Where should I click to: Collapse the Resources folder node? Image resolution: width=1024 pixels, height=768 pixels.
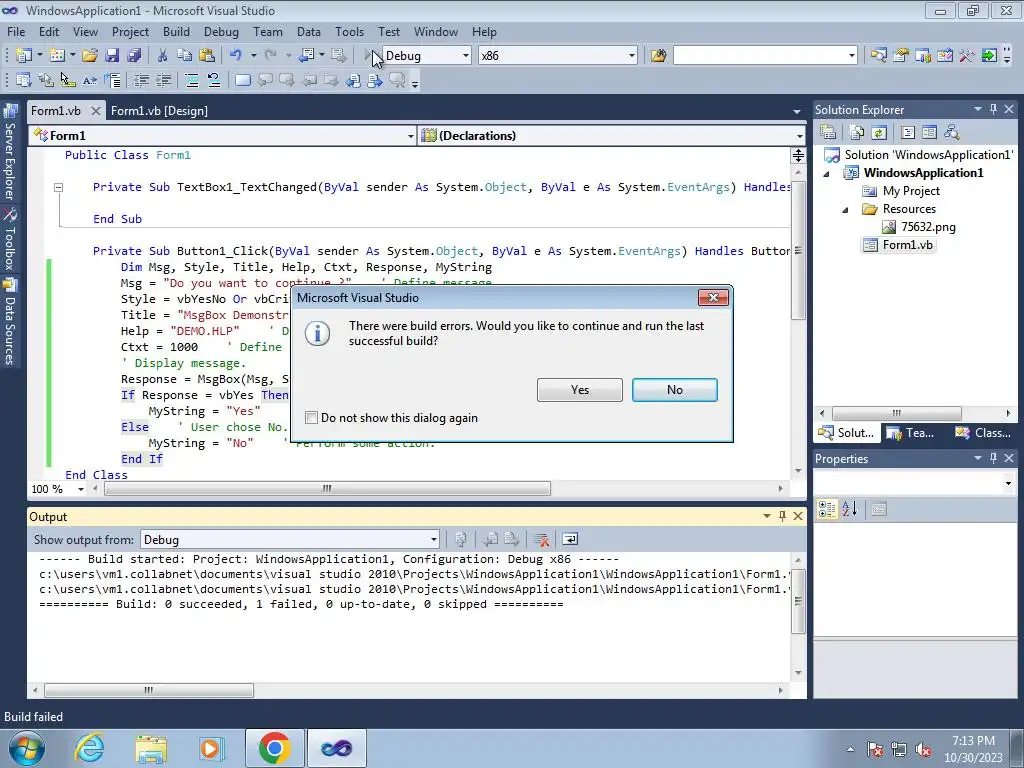click(x=845, y=210)
